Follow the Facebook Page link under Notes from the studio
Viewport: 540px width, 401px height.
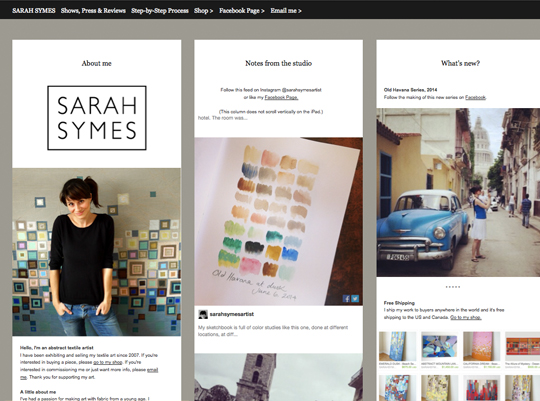point(281,97)
